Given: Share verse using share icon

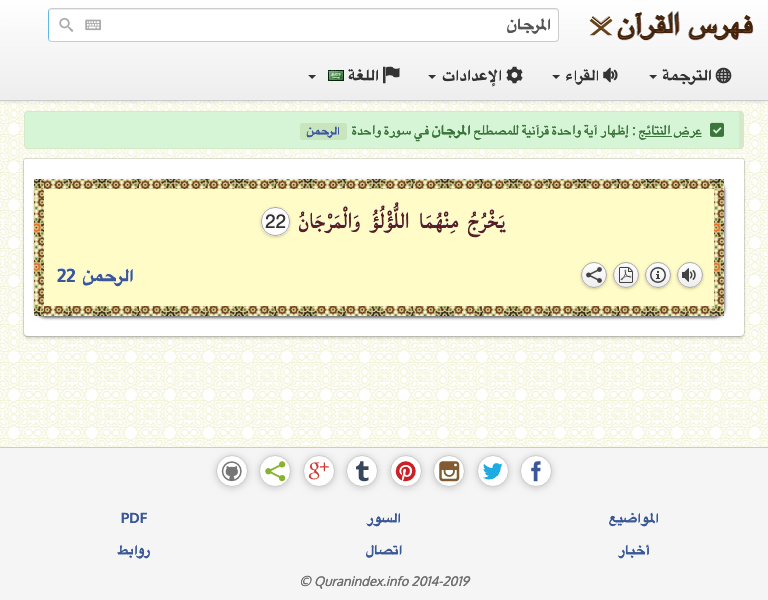Looking at the screenshot, I should 594,275.
